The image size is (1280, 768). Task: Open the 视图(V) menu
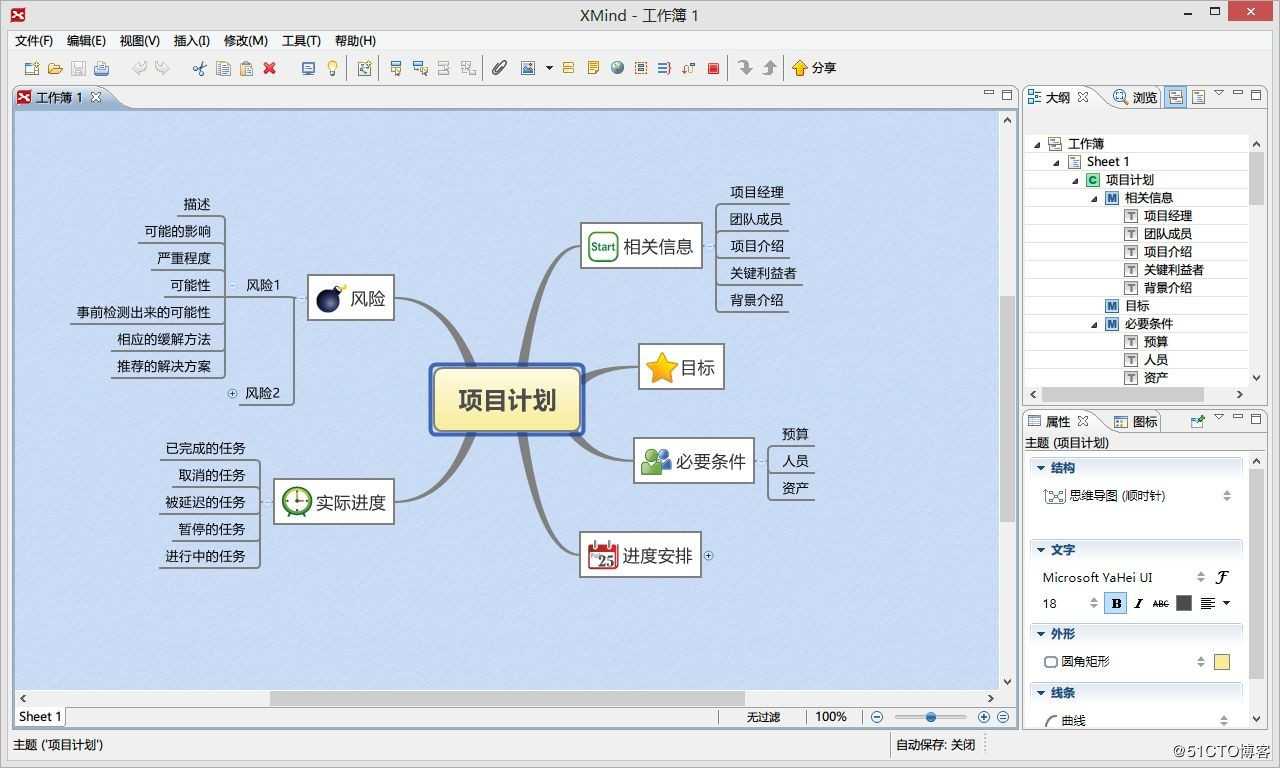pyautogui.click(x=139, y=41)
